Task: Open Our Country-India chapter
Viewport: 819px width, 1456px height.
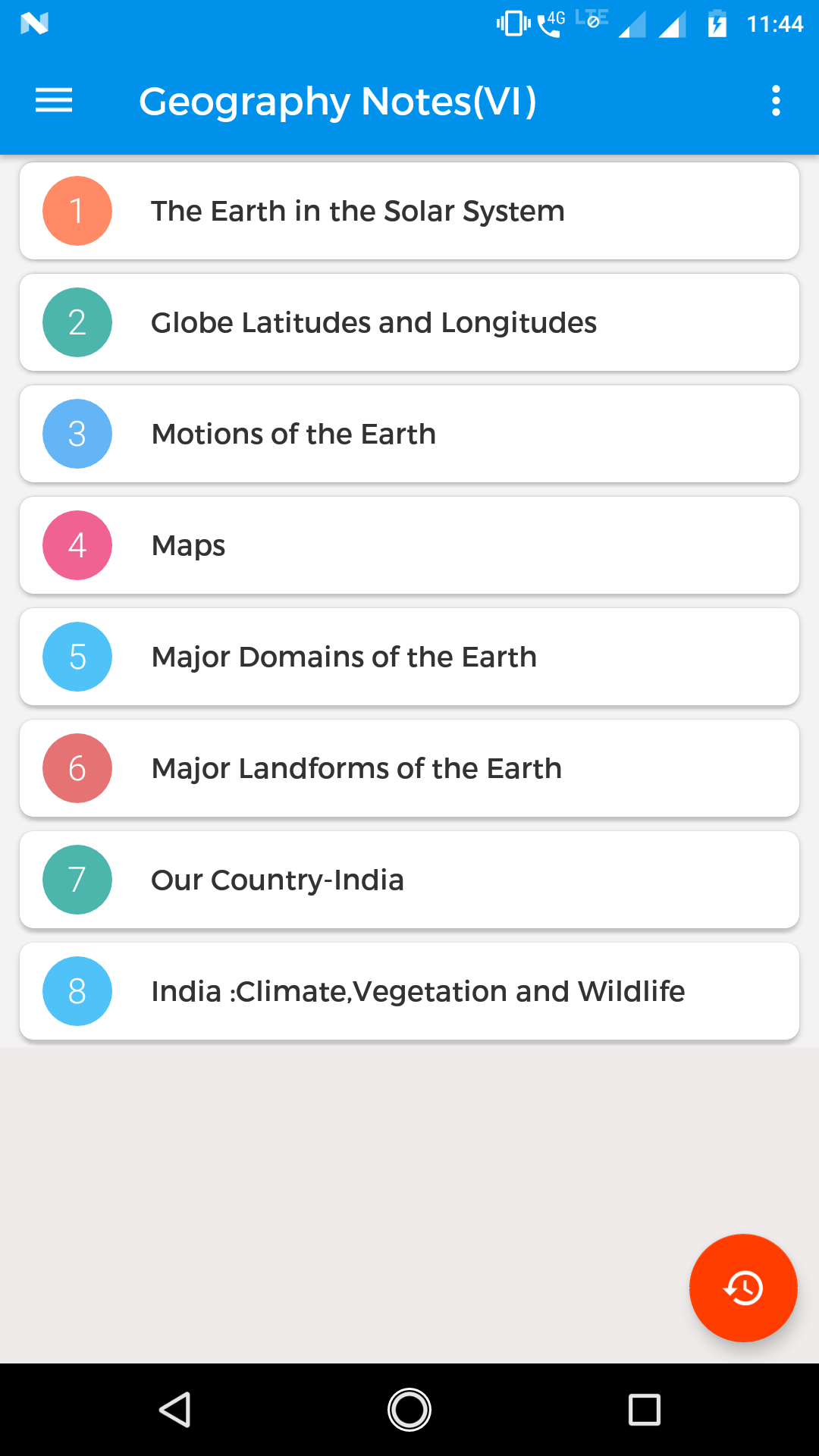Action: click(x=278, y=880)
